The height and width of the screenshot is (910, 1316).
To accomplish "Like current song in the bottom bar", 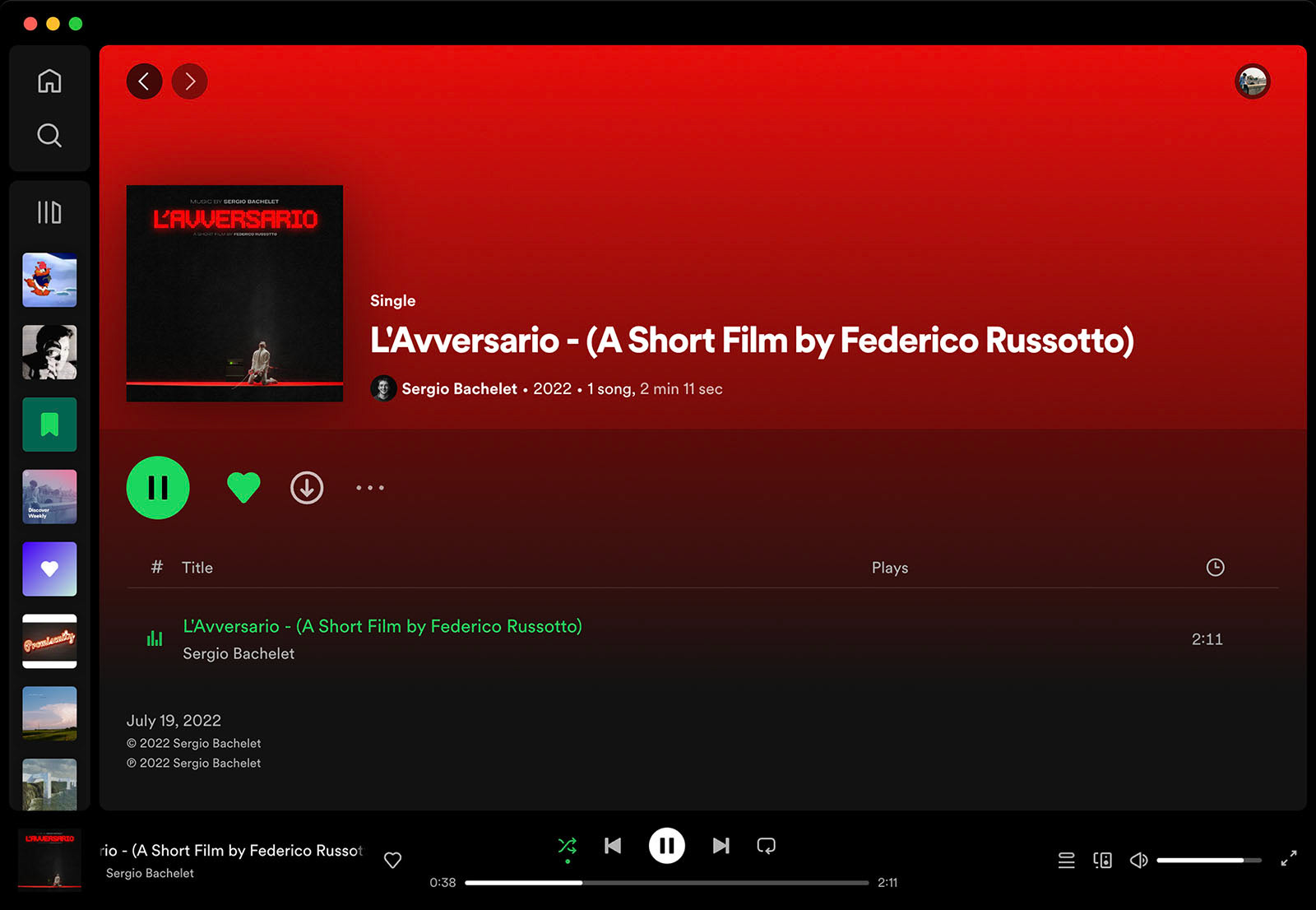I will pos(393,860).
